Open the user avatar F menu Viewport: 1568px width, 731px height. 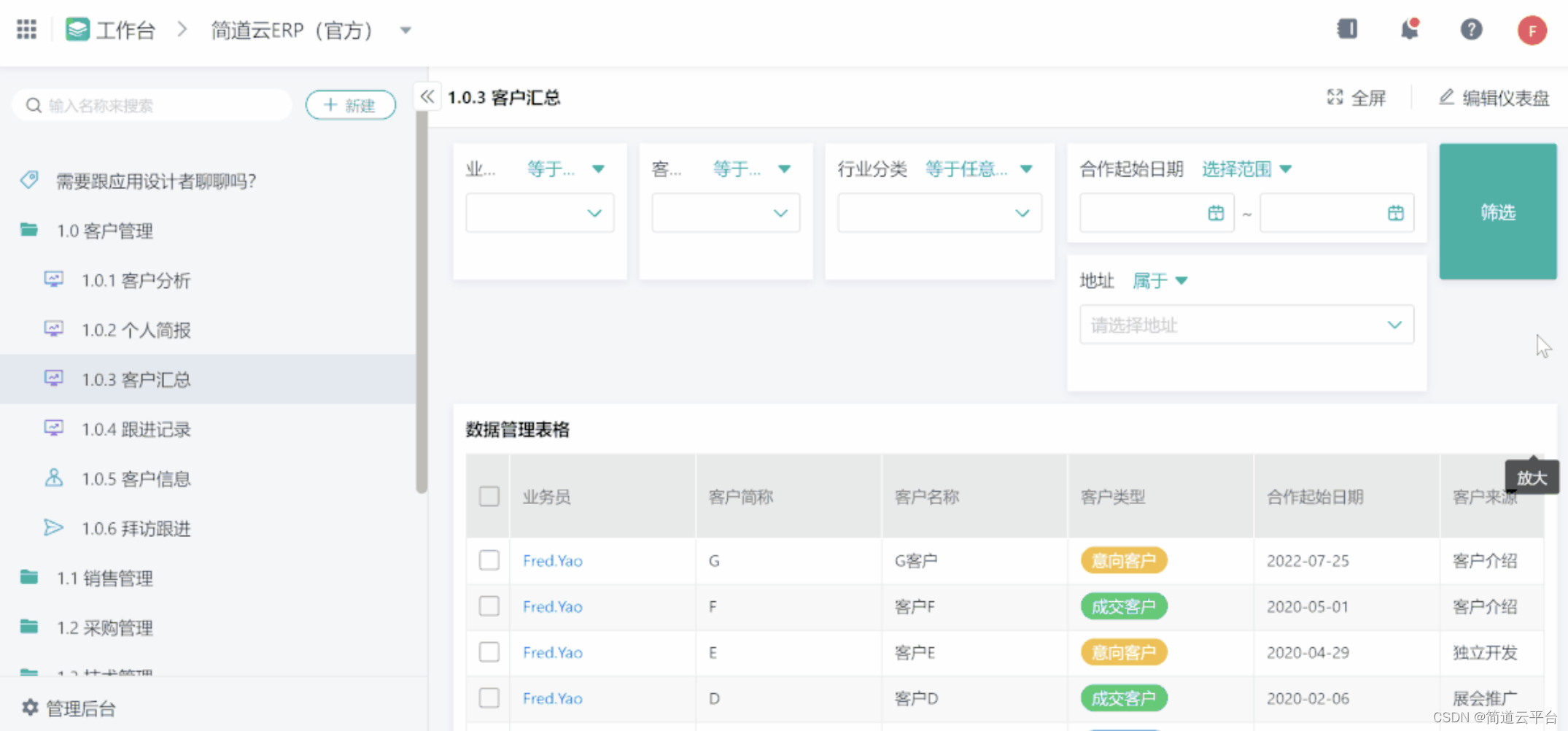pos(1532,31)
